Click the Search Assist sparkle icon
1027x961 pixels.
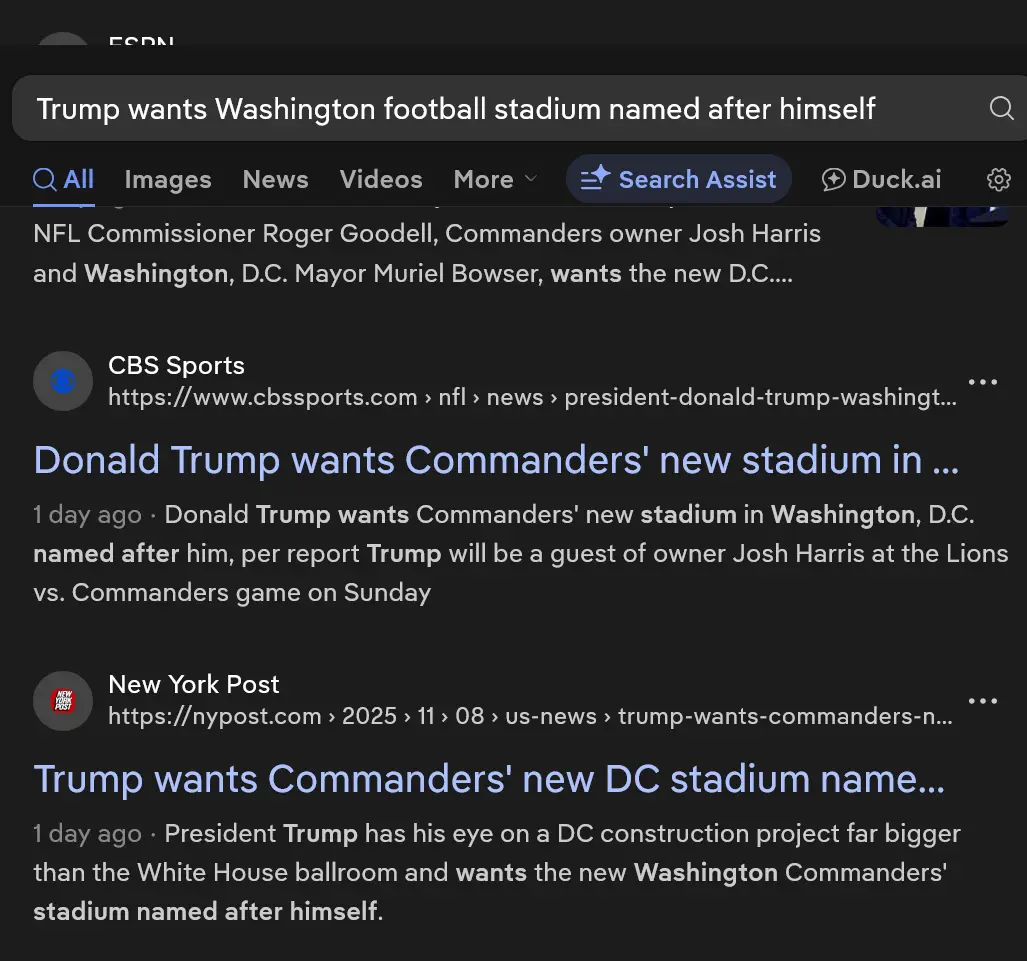pyautogui.click(x=595, y=179)
